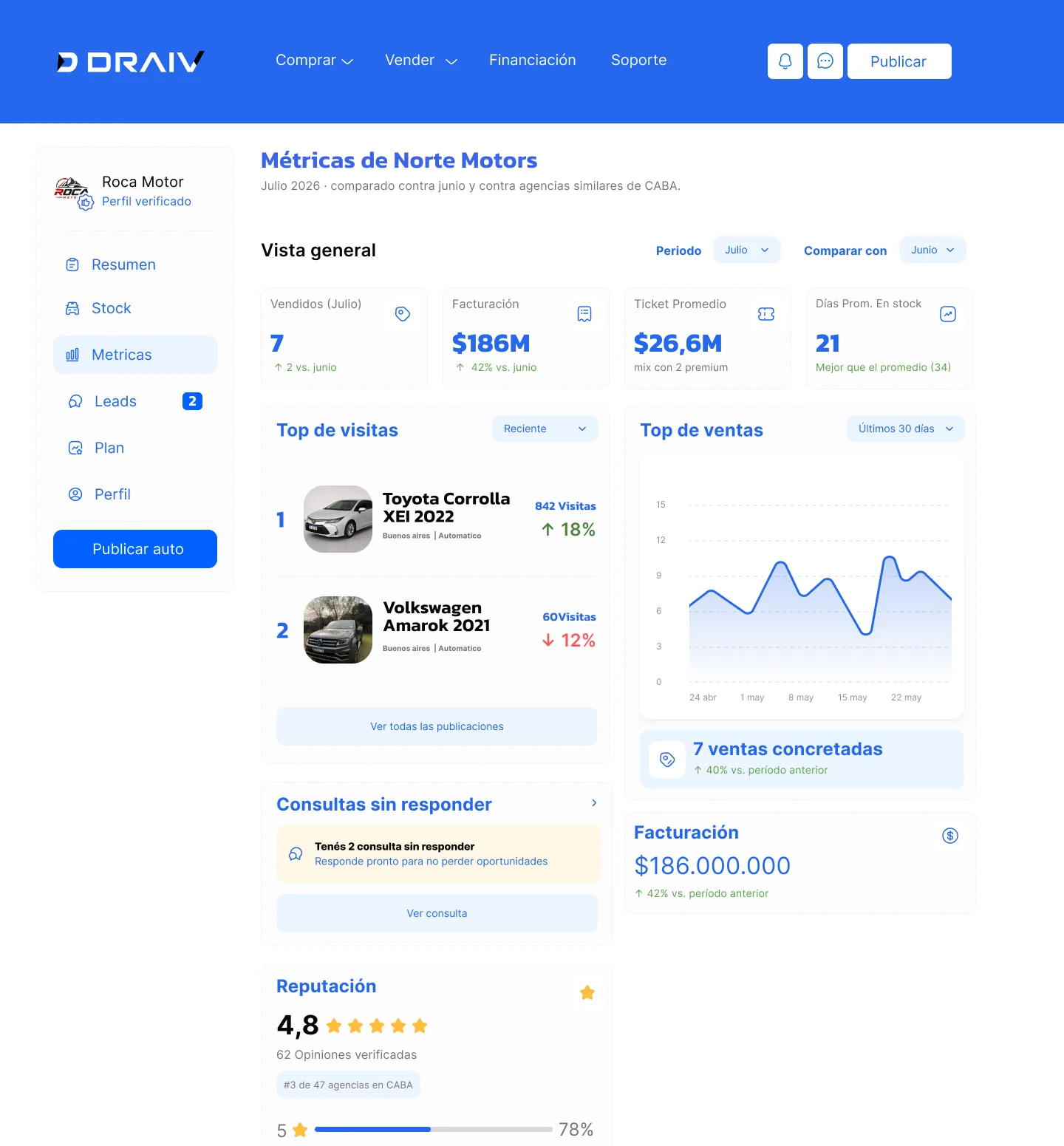This screenshot has width=1064, height=1146.
Task: Open the Reciente sort dropdown
Action: (x=545, y=429)
